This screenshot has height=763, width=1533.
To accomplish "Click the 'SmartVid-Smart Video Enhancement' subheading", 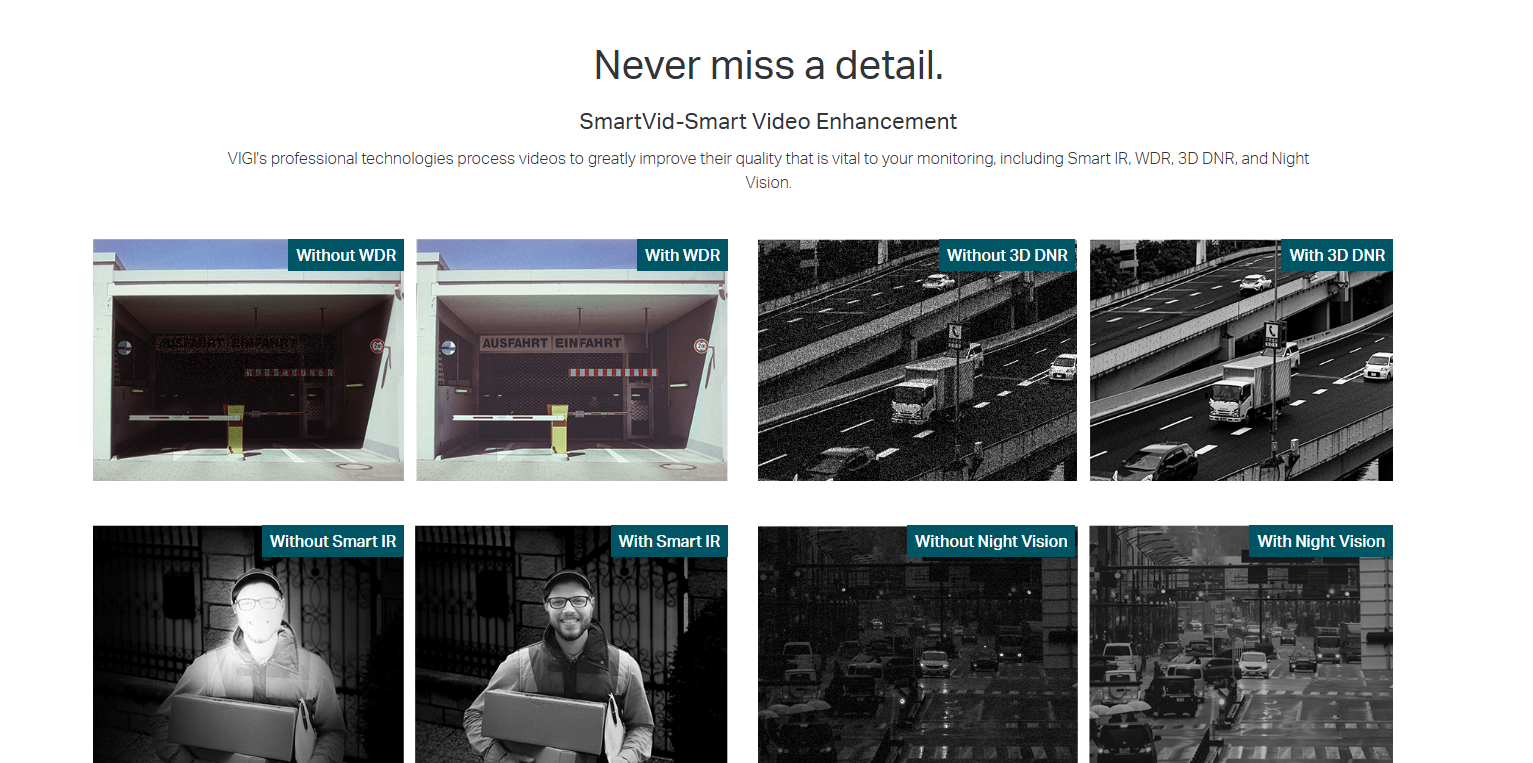I will pyautogui.click(x=768, y=122).
